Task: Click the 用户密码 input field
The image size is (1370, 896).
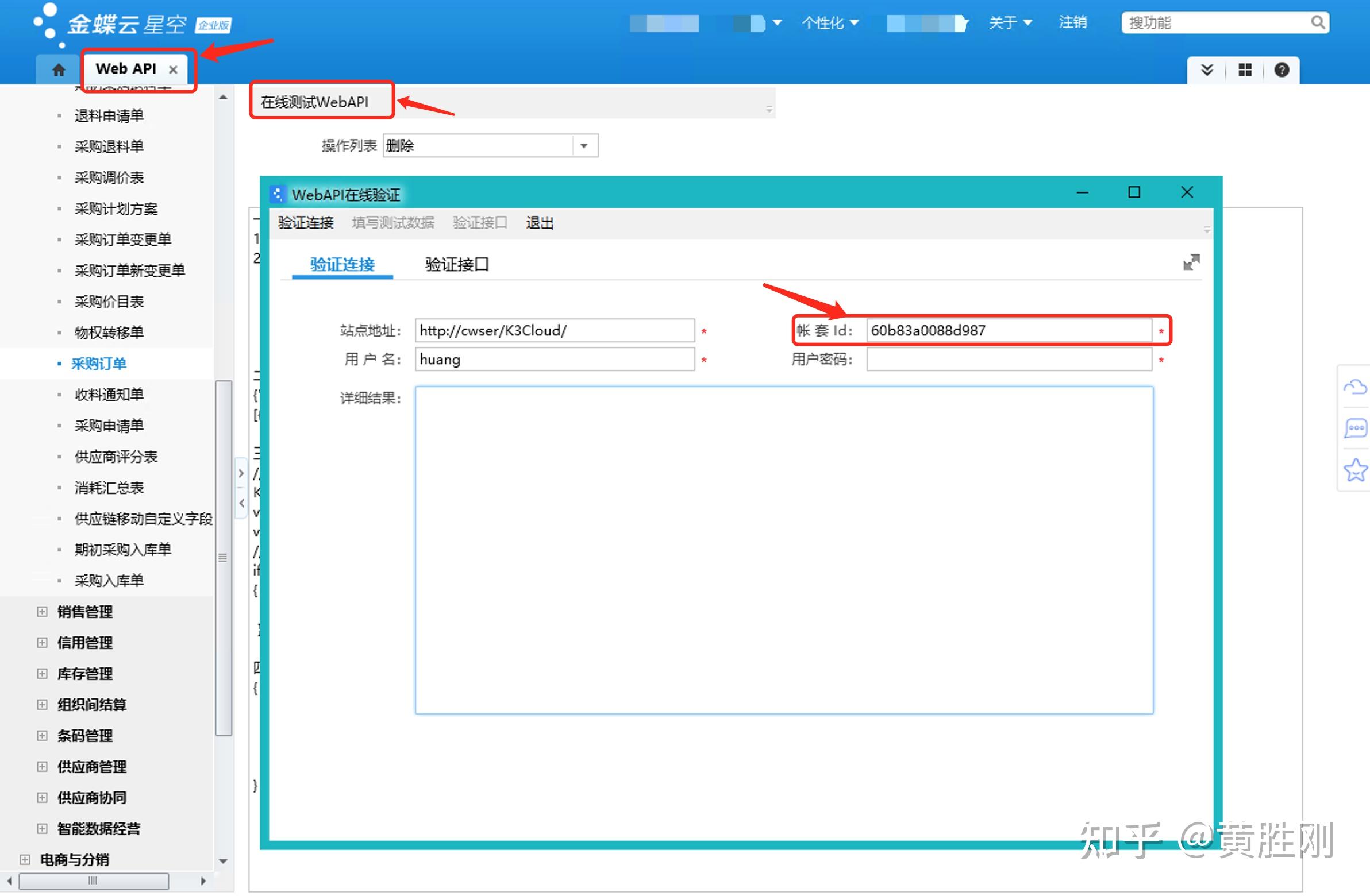Action: point(1009,360)
